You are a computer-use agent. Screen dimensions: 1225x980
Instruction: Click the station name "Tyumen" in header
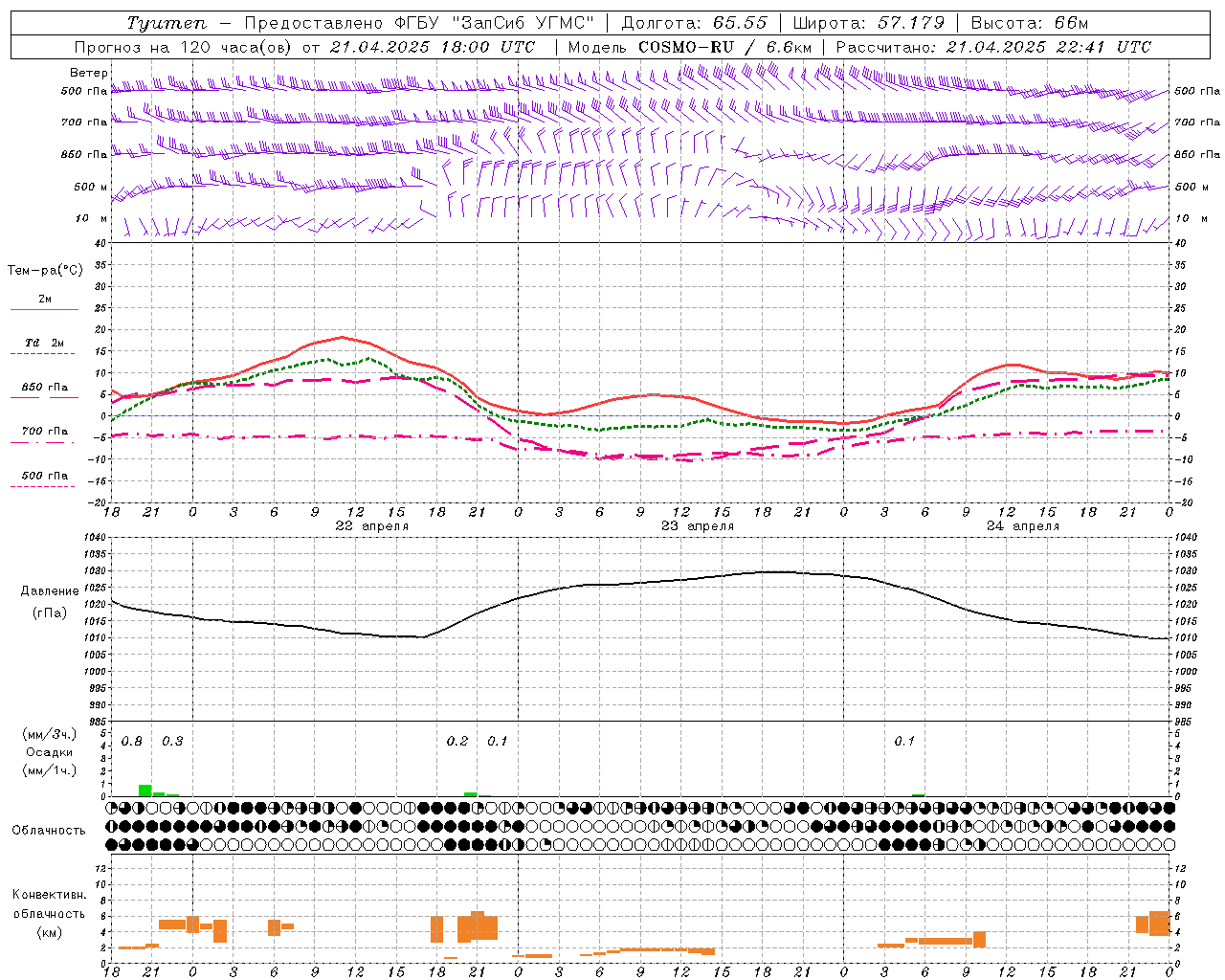pos(166,23)
